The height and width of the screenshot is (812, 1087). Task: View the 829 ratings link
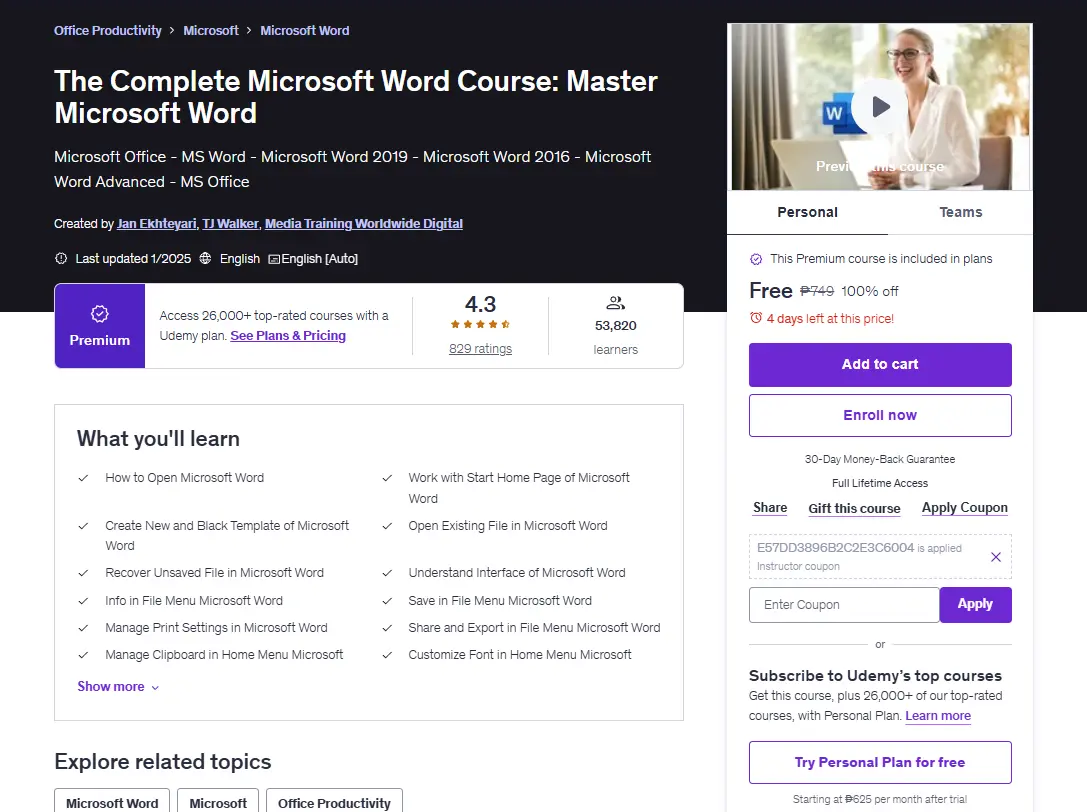pyautogui.click(x=480, y=349)
